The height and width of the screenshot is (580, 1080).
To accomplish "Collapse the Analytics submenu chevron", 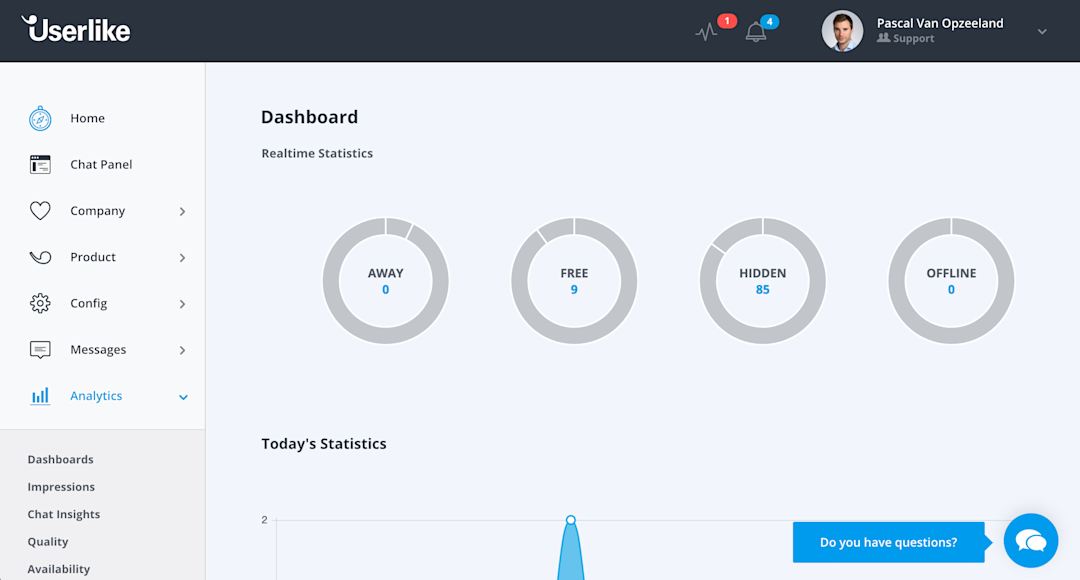I will point(183,397).
